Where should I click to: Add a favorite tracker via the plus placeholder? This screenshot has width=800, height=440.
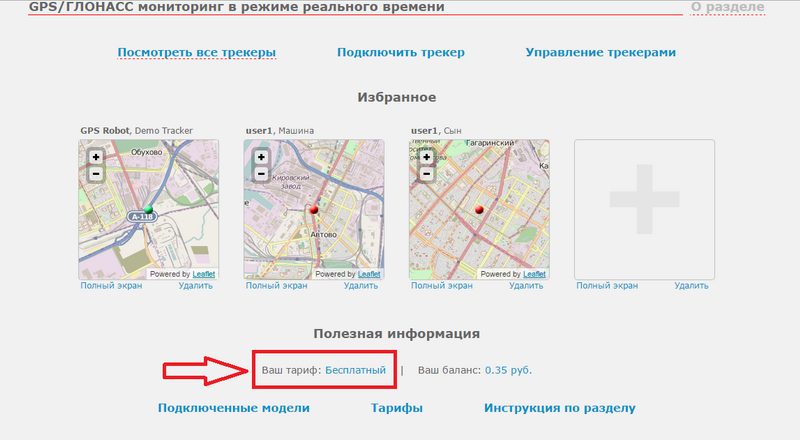[x=644, y=209]
